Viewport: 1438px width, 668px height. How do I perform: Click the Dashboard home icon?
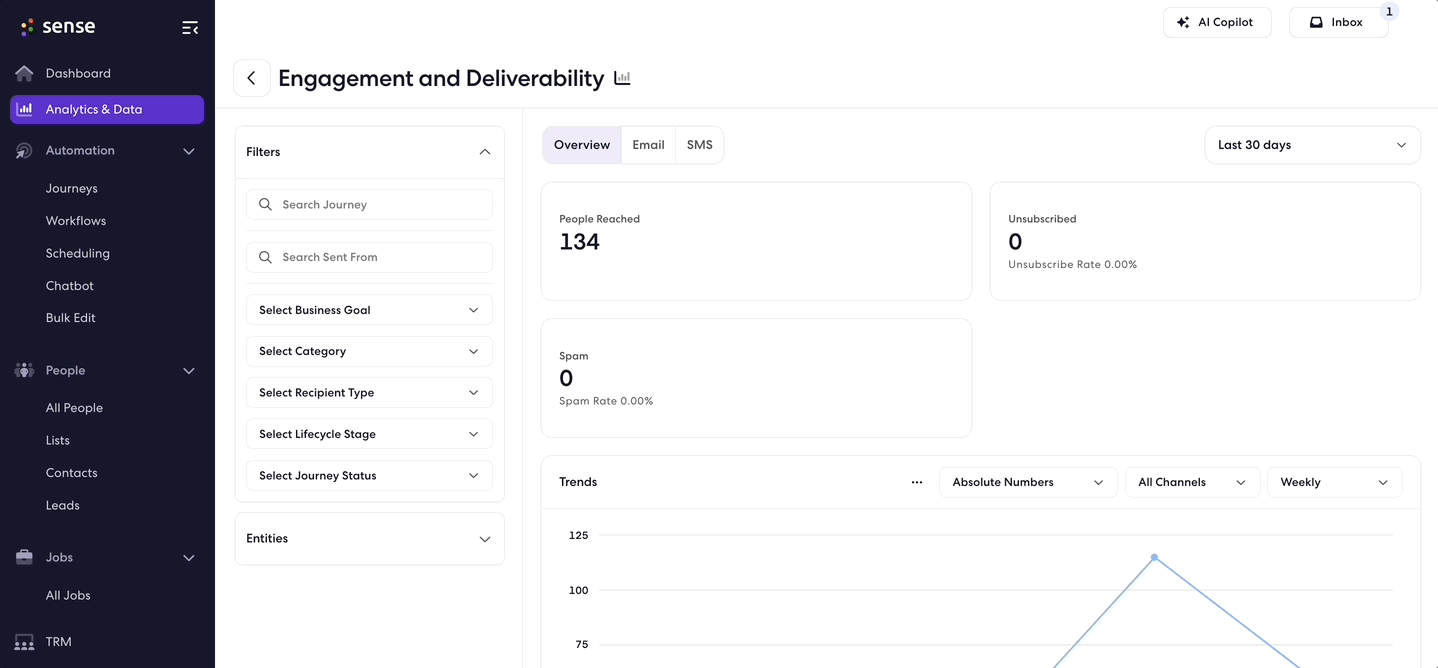click(25, 73)
